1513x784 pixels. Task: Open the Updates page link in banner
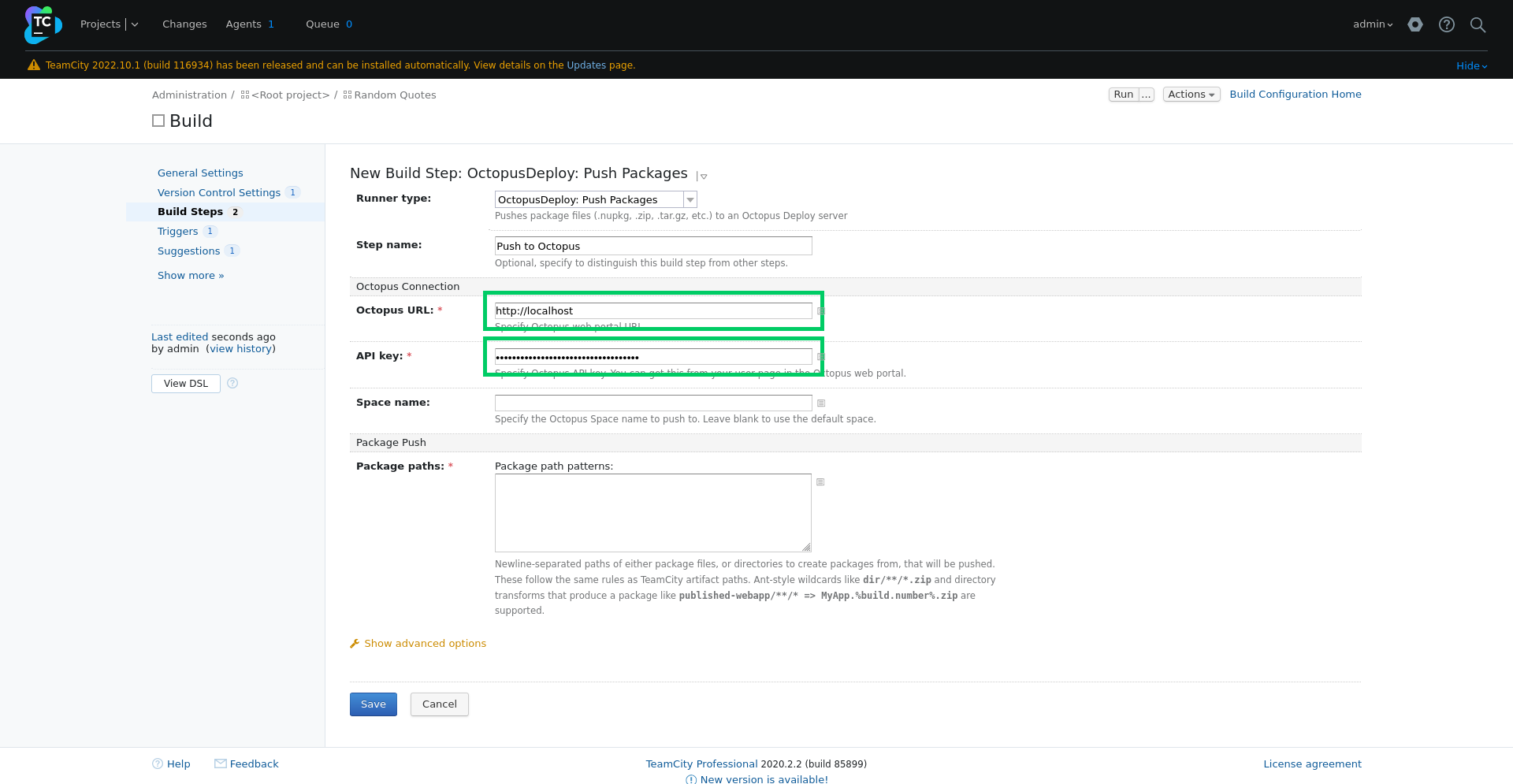[x=586, y=65]
